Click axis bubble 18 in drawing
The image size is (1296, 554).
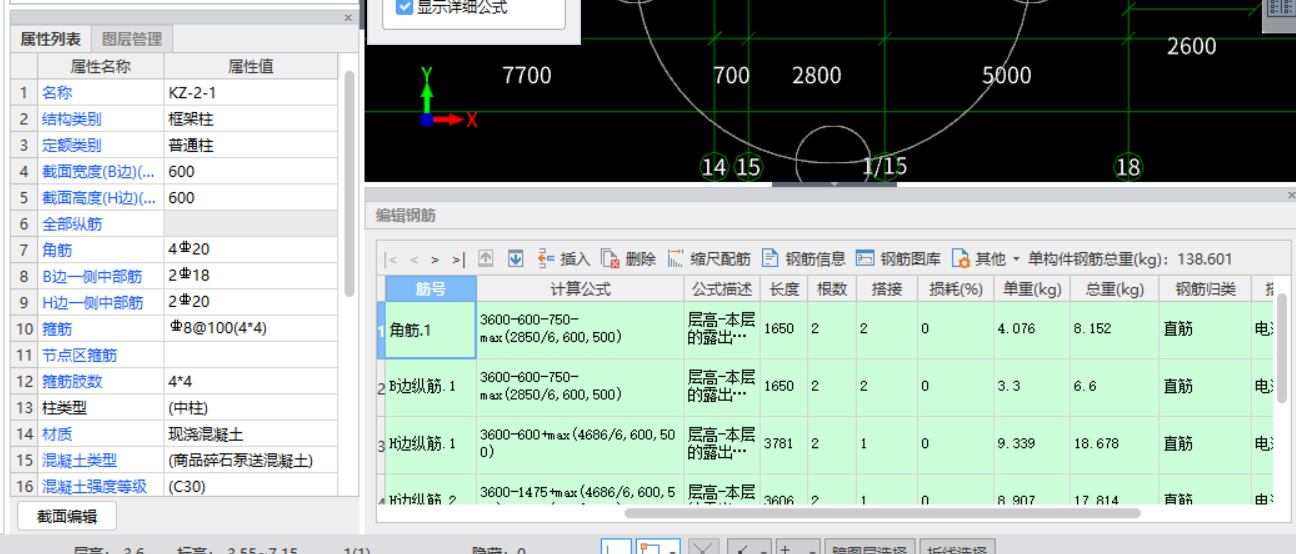click(1128, 167)
